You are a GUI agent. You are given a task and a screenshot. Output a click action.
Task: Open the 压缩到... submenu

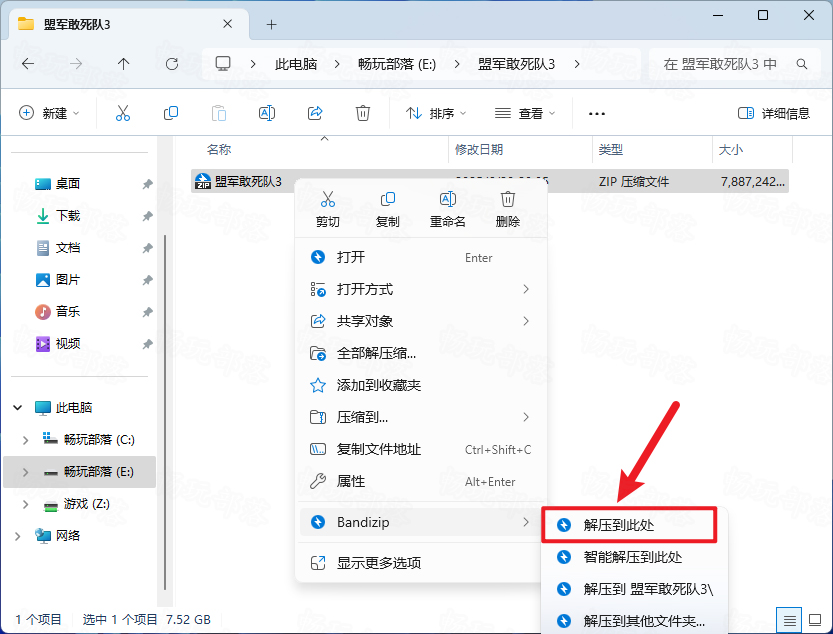pos(421,417)
